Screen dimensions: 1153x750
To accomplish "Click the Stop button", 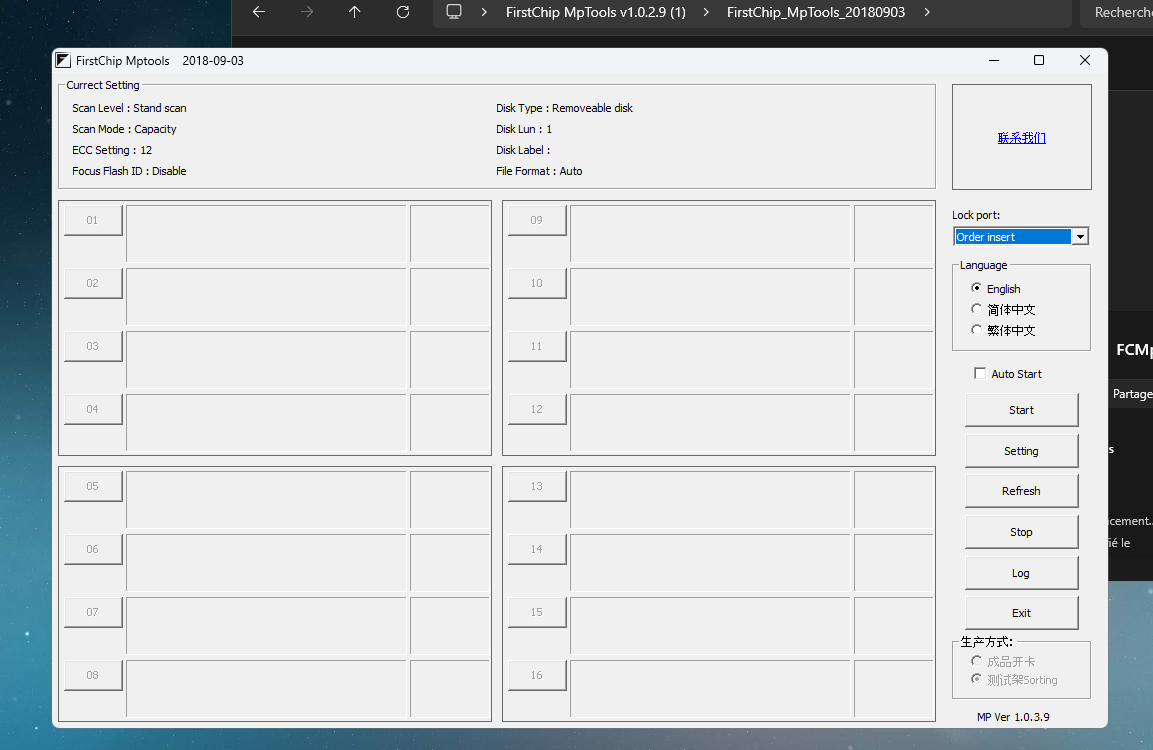I will 1021,532.
